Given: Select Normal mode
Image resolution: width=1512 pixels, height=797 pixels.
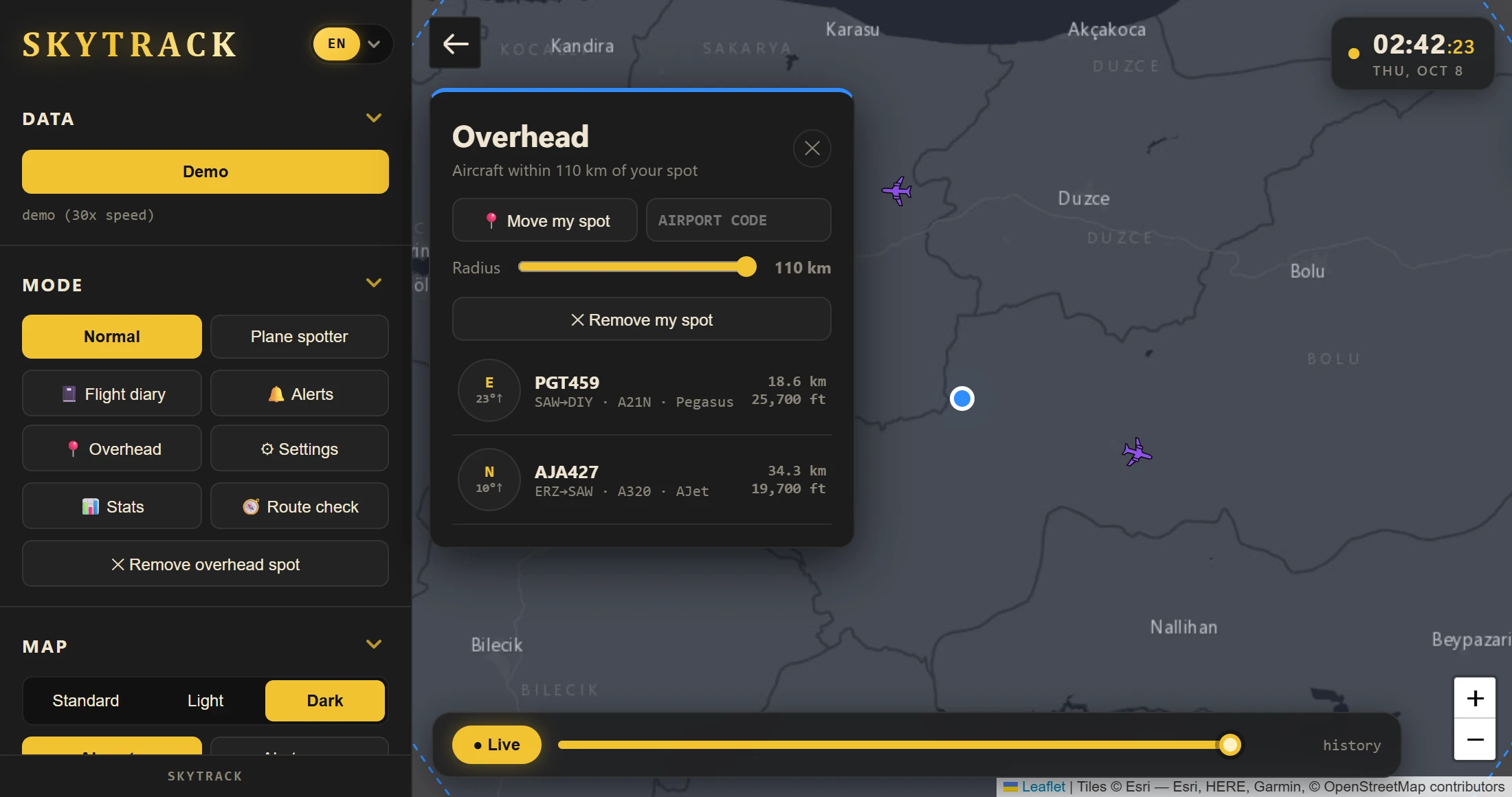Looking at the screenshot, I should 112,337.
